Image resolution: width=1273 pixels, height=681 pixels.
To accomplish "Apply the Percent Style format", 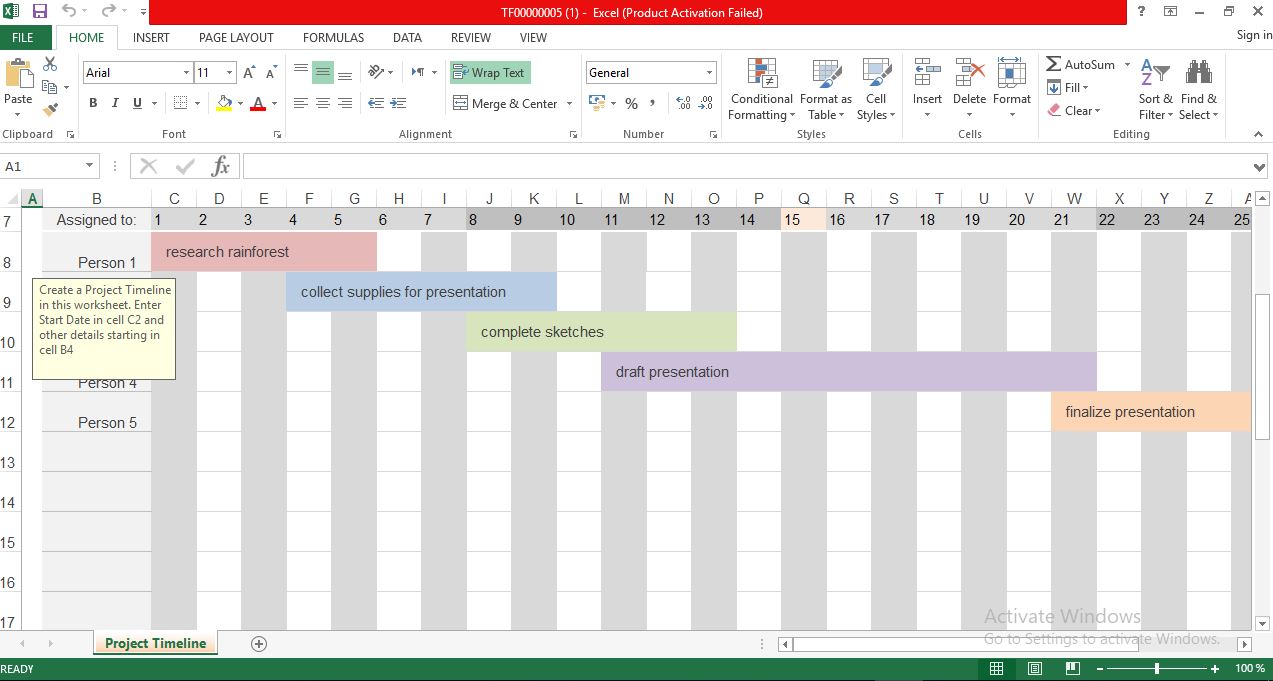I will tap(631, 103).
